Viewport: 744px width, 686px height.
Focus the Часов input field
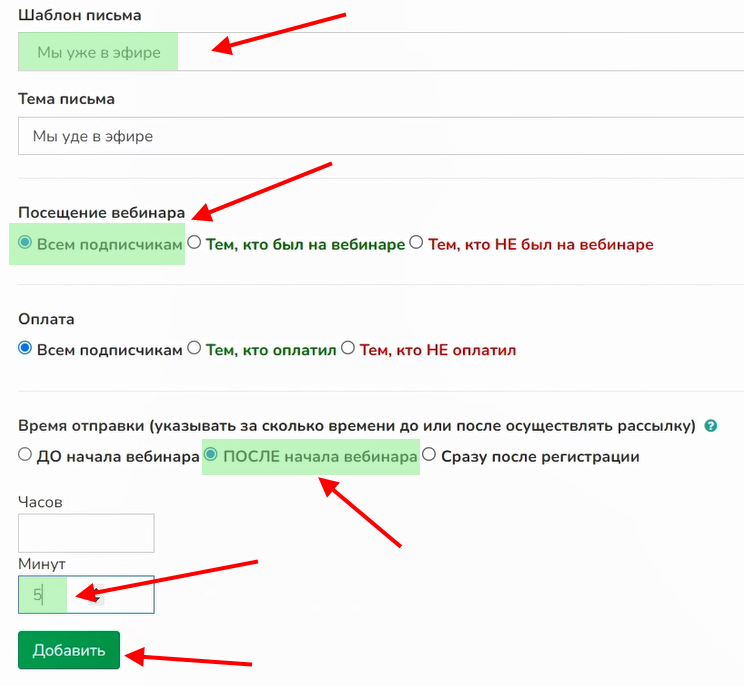pyautogui.click(x=86, y=533)
